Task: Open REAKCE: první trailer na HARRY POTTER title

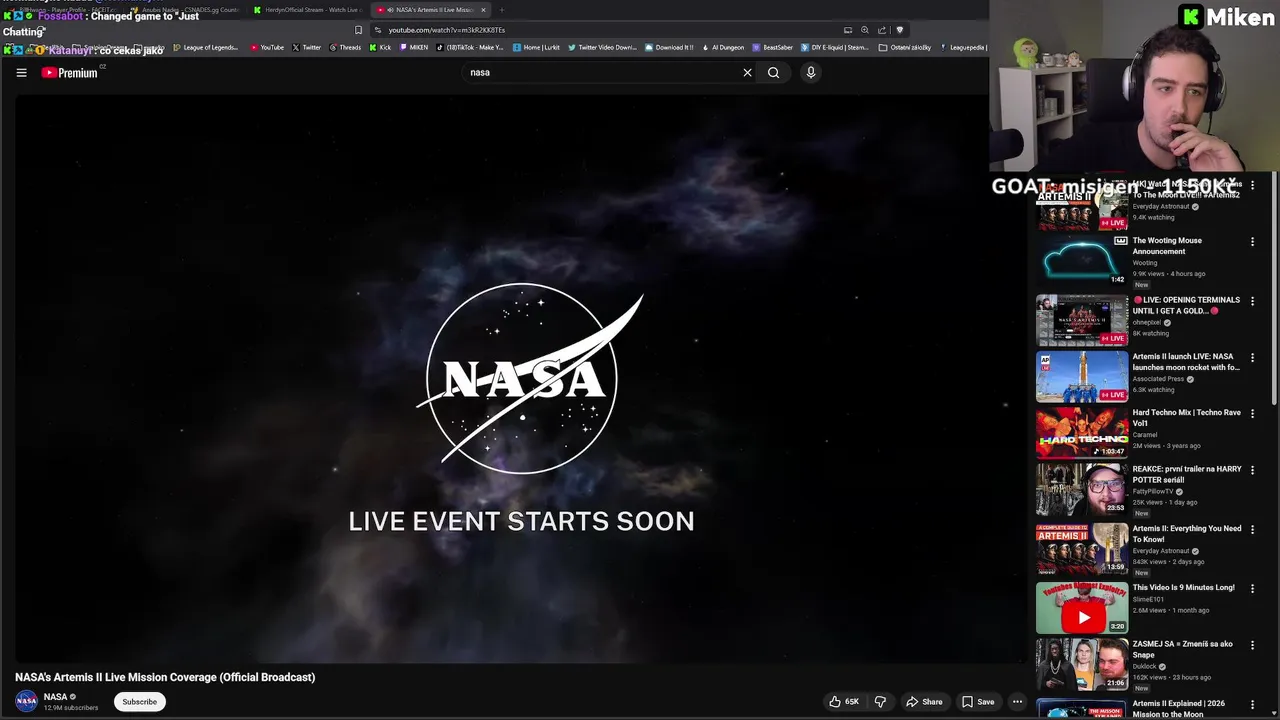Action: pyautogui.click(x=1187, y=474)
